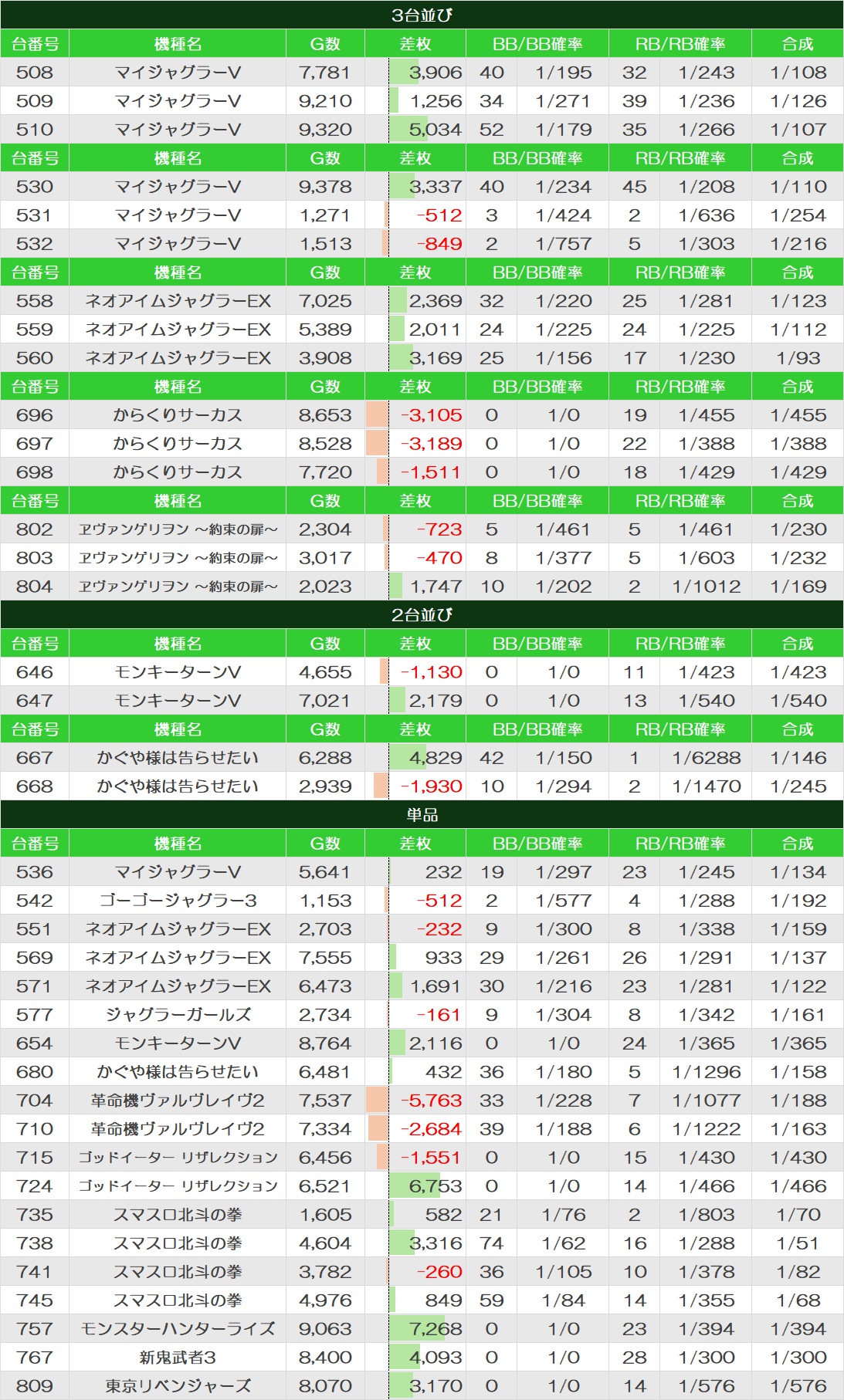Click the 単品 section header
This screenshot has width=844, height=1400.
click(x=422, y=815)
